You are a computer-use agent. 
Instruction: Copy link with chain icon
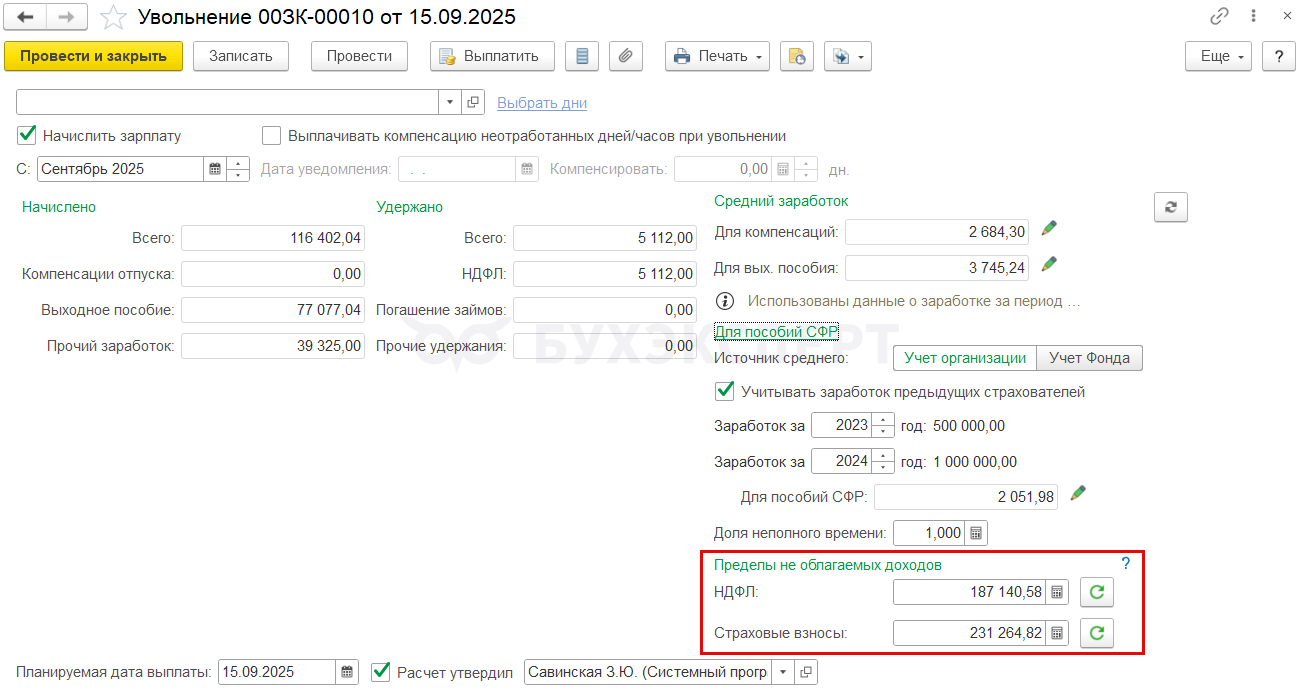[x=1219, y=16]
